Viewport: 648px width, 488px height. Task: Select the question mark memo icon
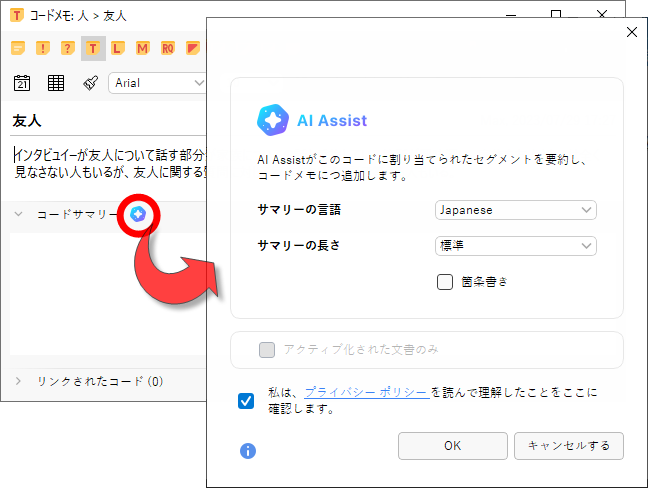pos(68,48)
